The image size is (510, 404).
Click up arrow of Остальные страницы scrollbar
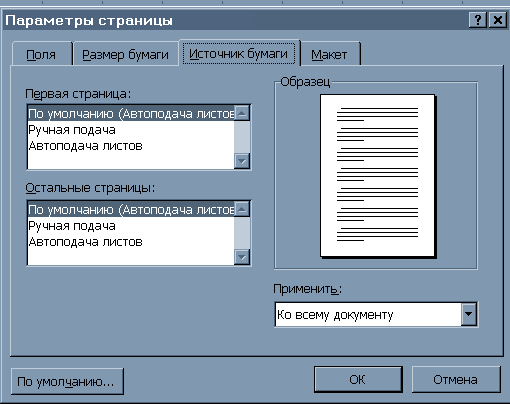click(242, 209)
